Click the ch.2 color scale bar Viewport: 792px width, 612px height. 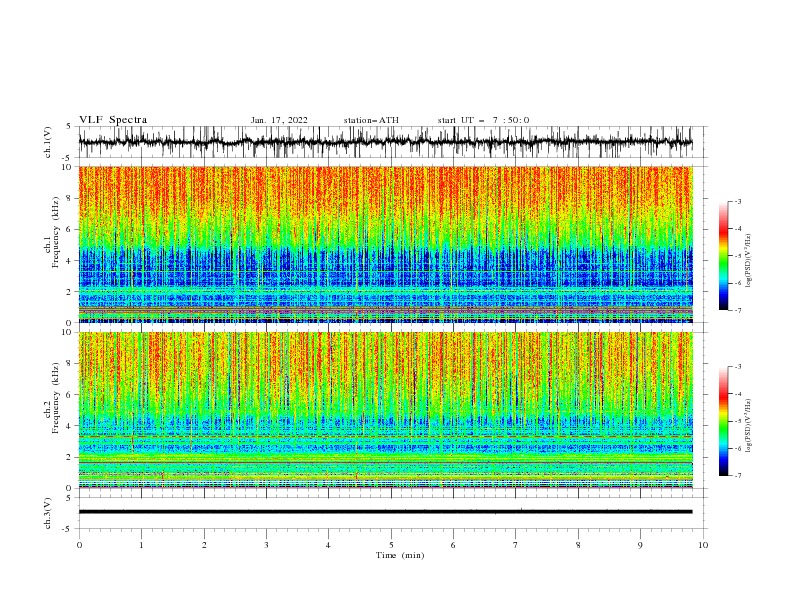click(x=723, y=421)
